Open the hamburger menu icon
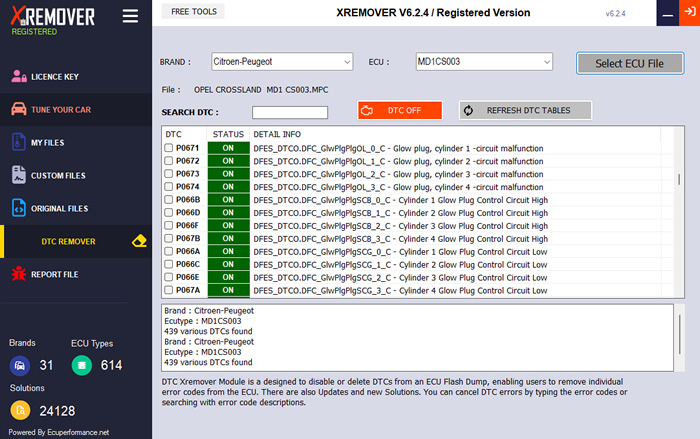Viewport: 700px width, 439px height. click(130, 16)
